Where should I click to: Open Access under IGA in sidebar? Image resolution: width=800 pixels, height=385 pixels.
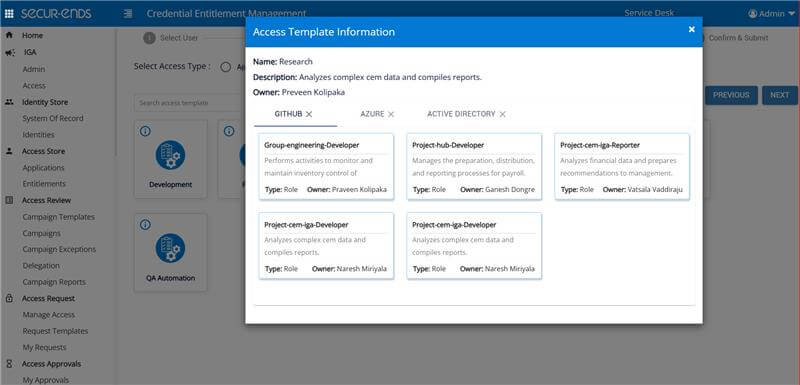34,86
